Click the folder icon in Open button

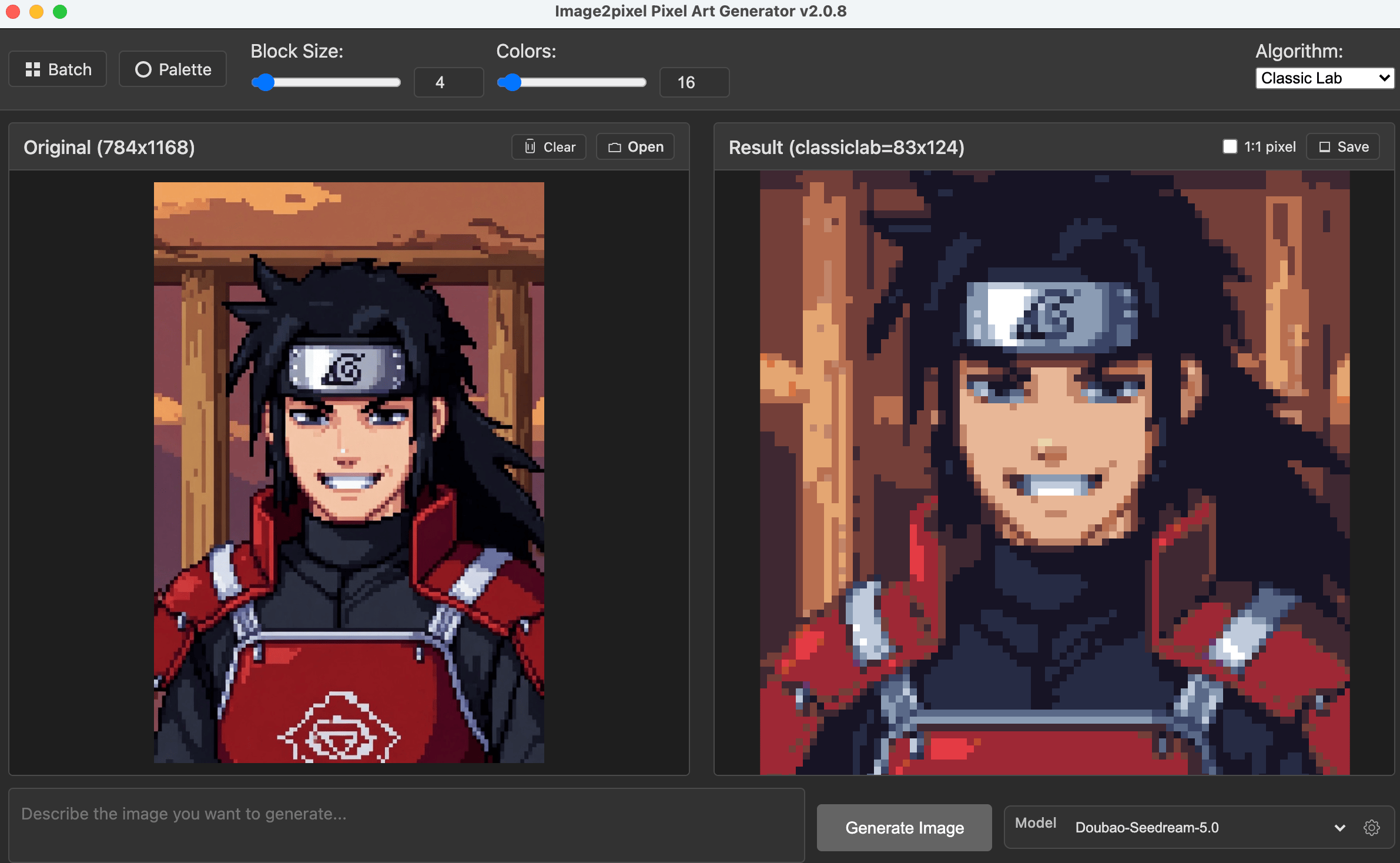[615, 147]
